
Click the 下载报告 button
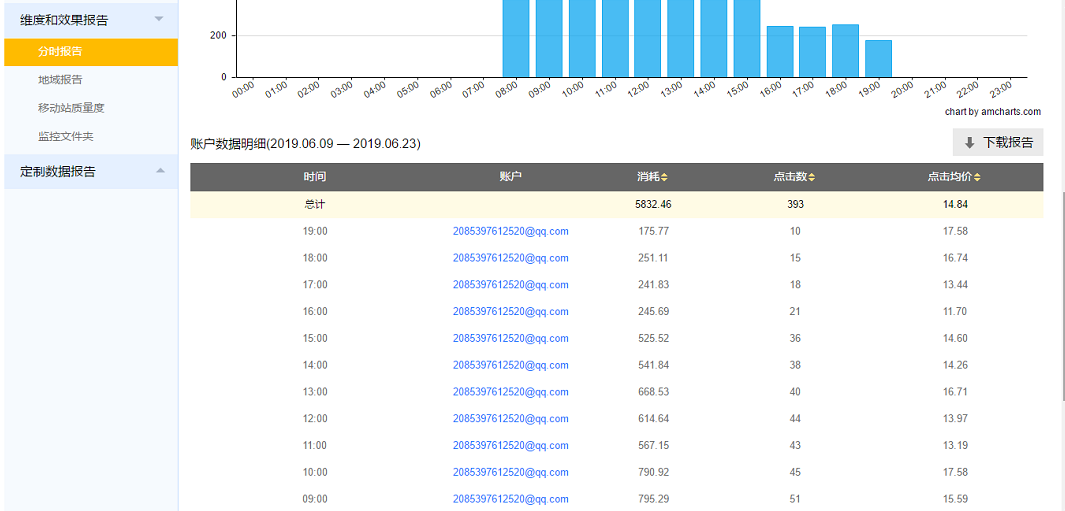coord(998,143)
